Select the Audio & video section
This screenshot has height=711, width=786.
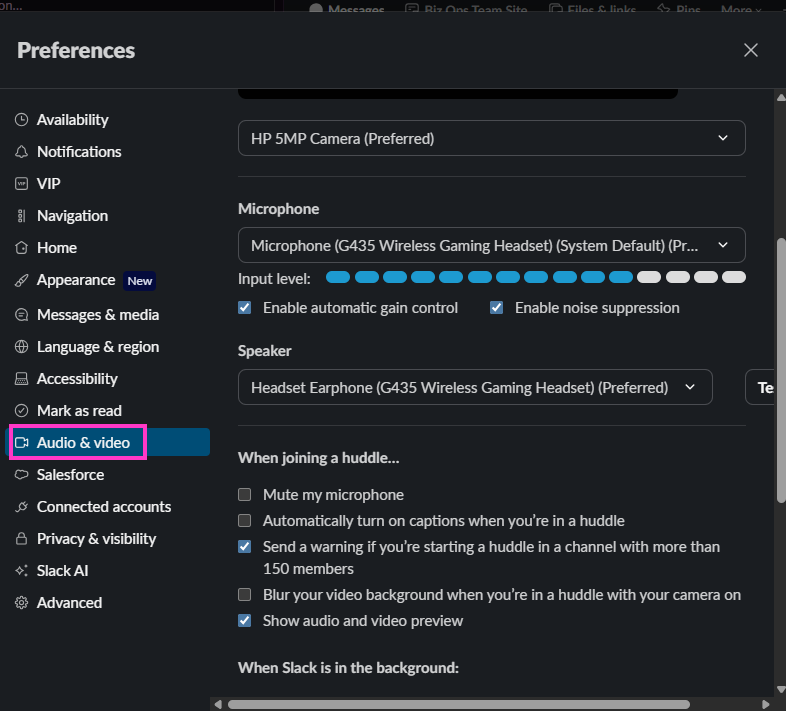point(107,442)
